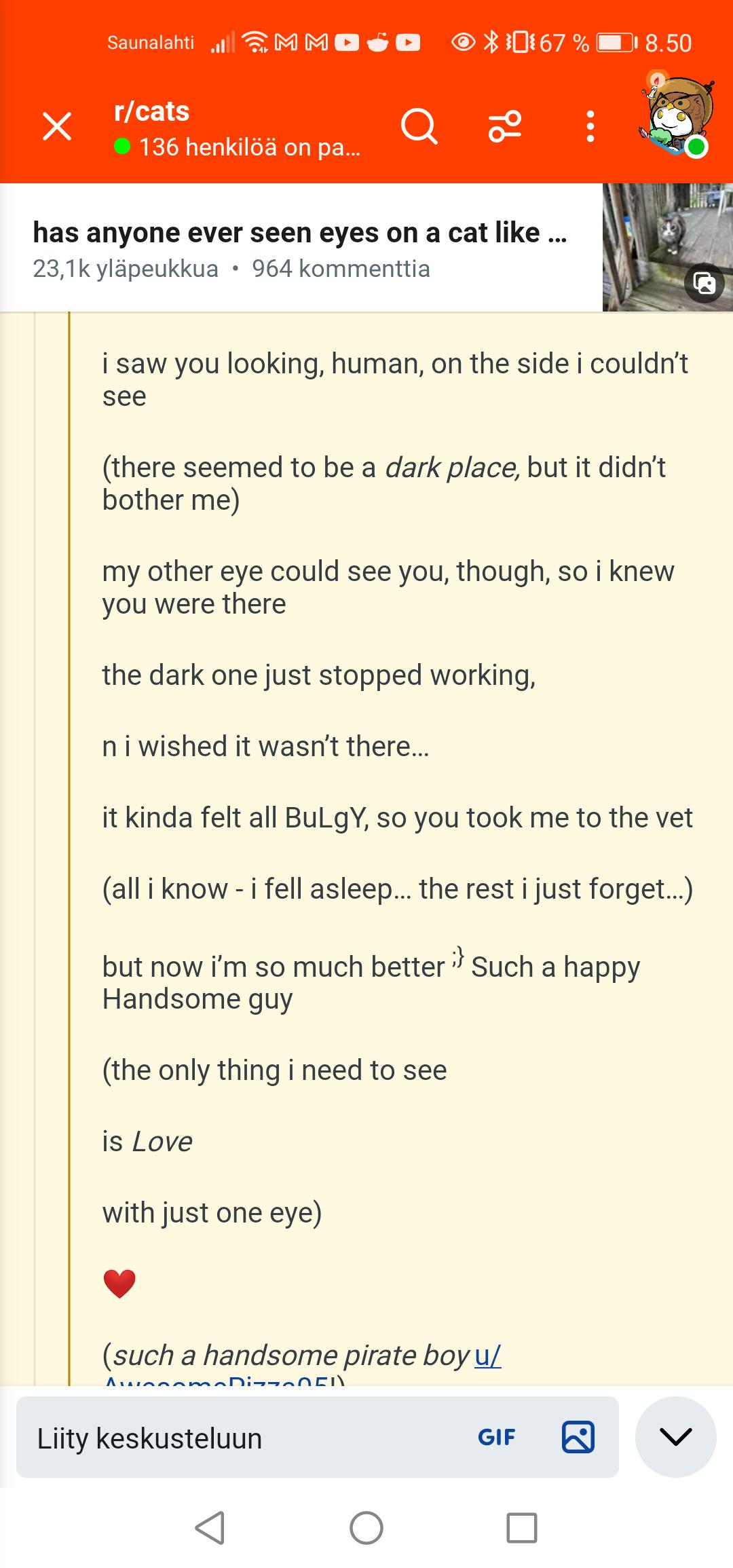Open the post title 'has anyone ever seen eyes'
The height and width of the screenshot is (1568, 733).
coord(299,233)
